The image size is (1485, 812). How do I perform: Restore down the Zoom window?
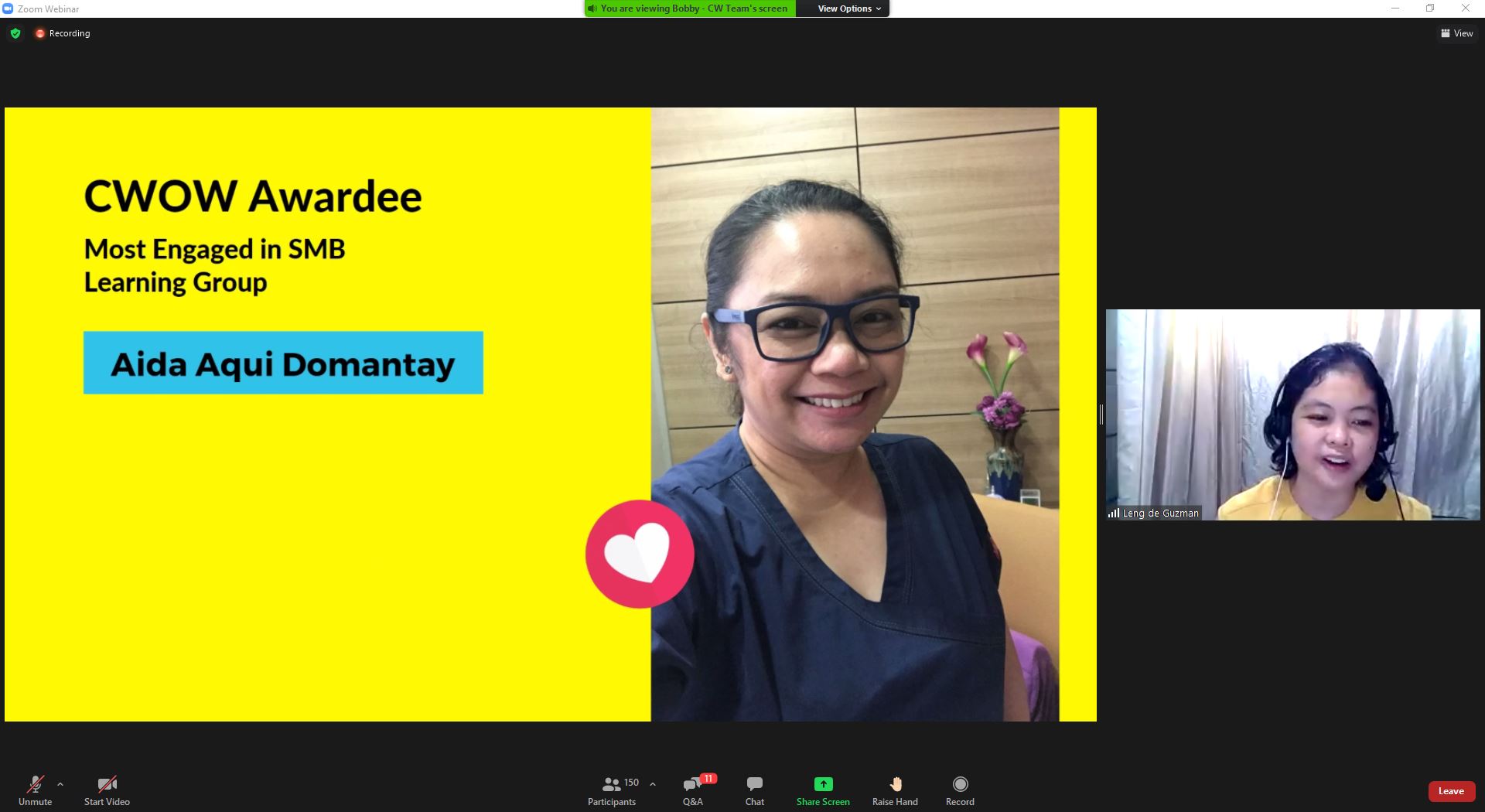click(1430, 9)
